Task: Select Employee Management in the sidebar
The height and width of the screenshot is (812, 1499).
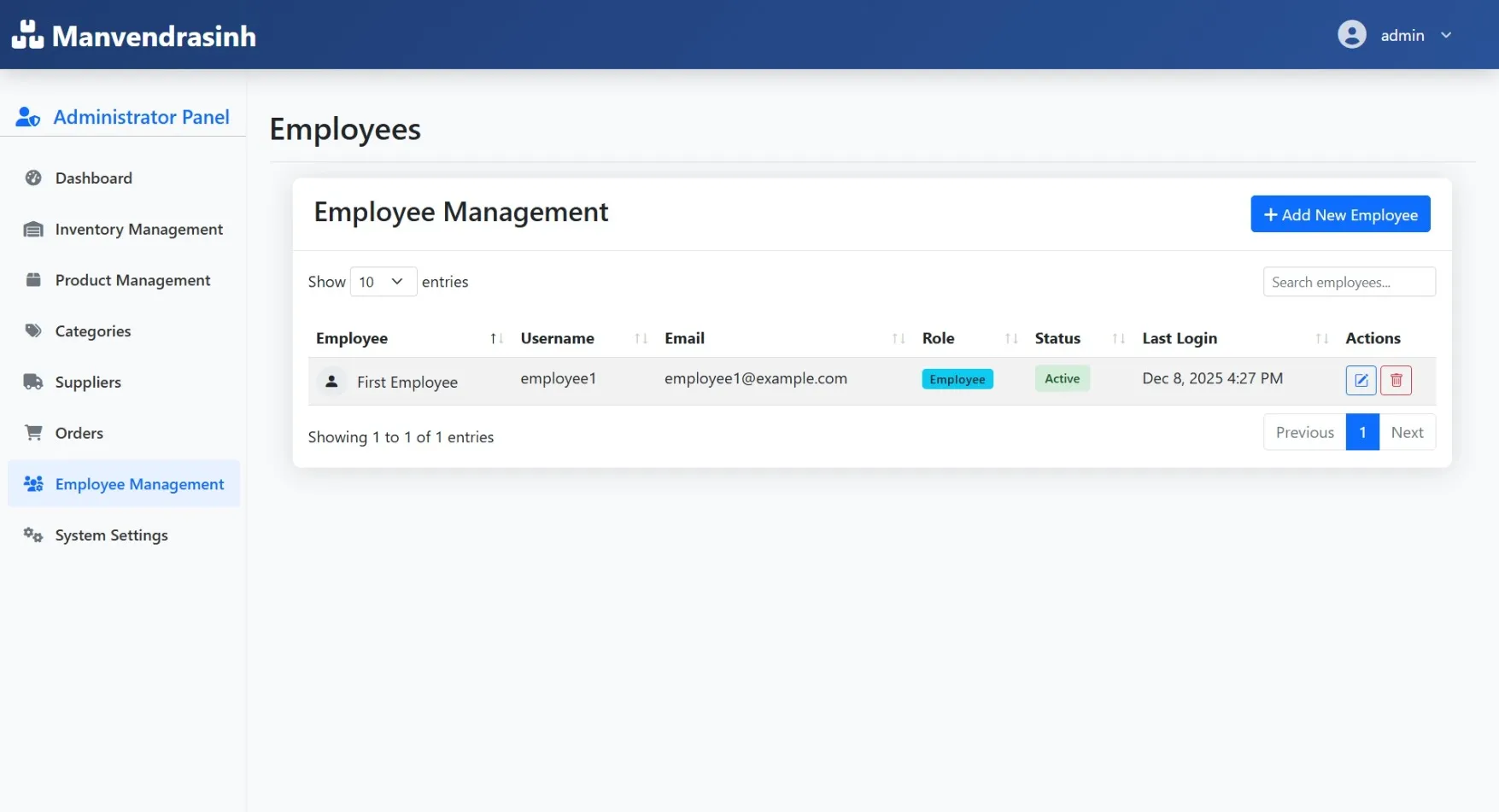Action: point(138,483)
